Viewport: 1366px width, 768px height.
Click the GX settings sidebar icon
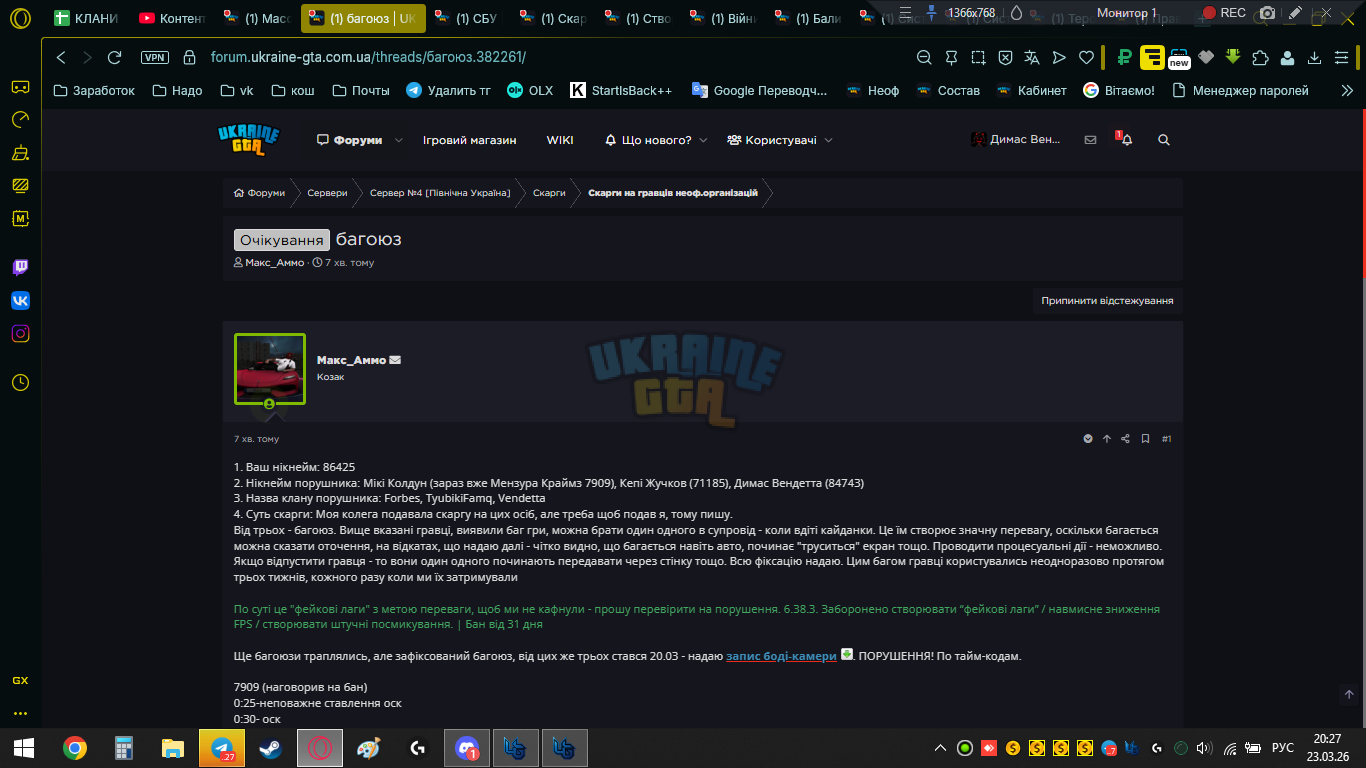(20, 680)
